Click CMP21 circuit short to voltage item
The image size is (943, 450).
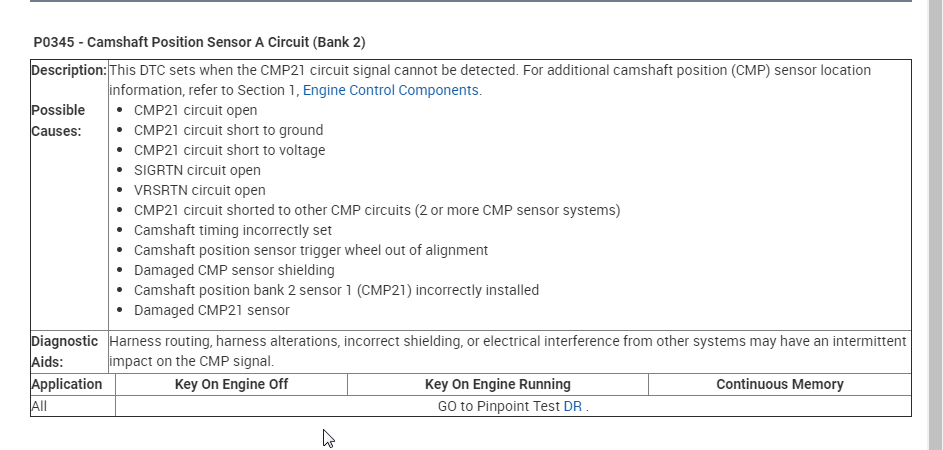pos(229,150)
